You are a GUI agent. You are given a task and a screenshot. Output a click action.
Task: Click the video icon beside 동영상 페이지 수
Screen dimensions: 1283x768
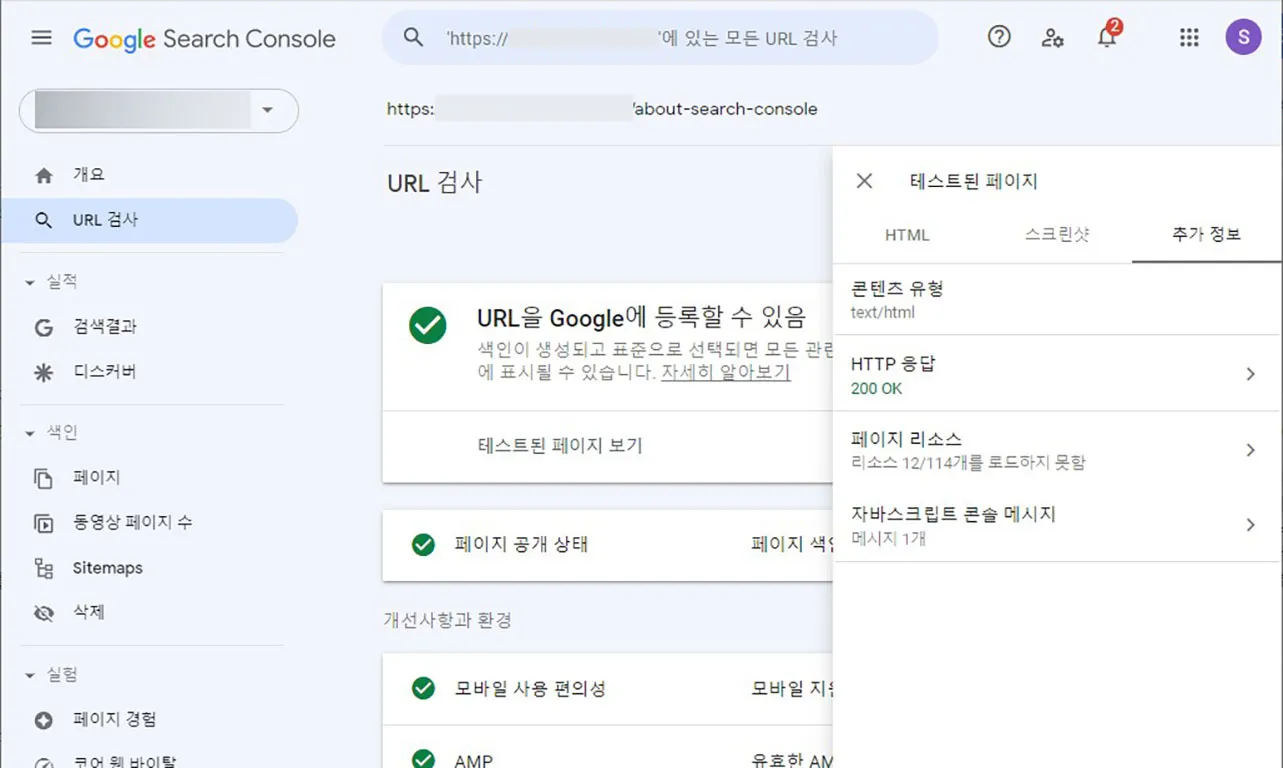click(43, 523)
